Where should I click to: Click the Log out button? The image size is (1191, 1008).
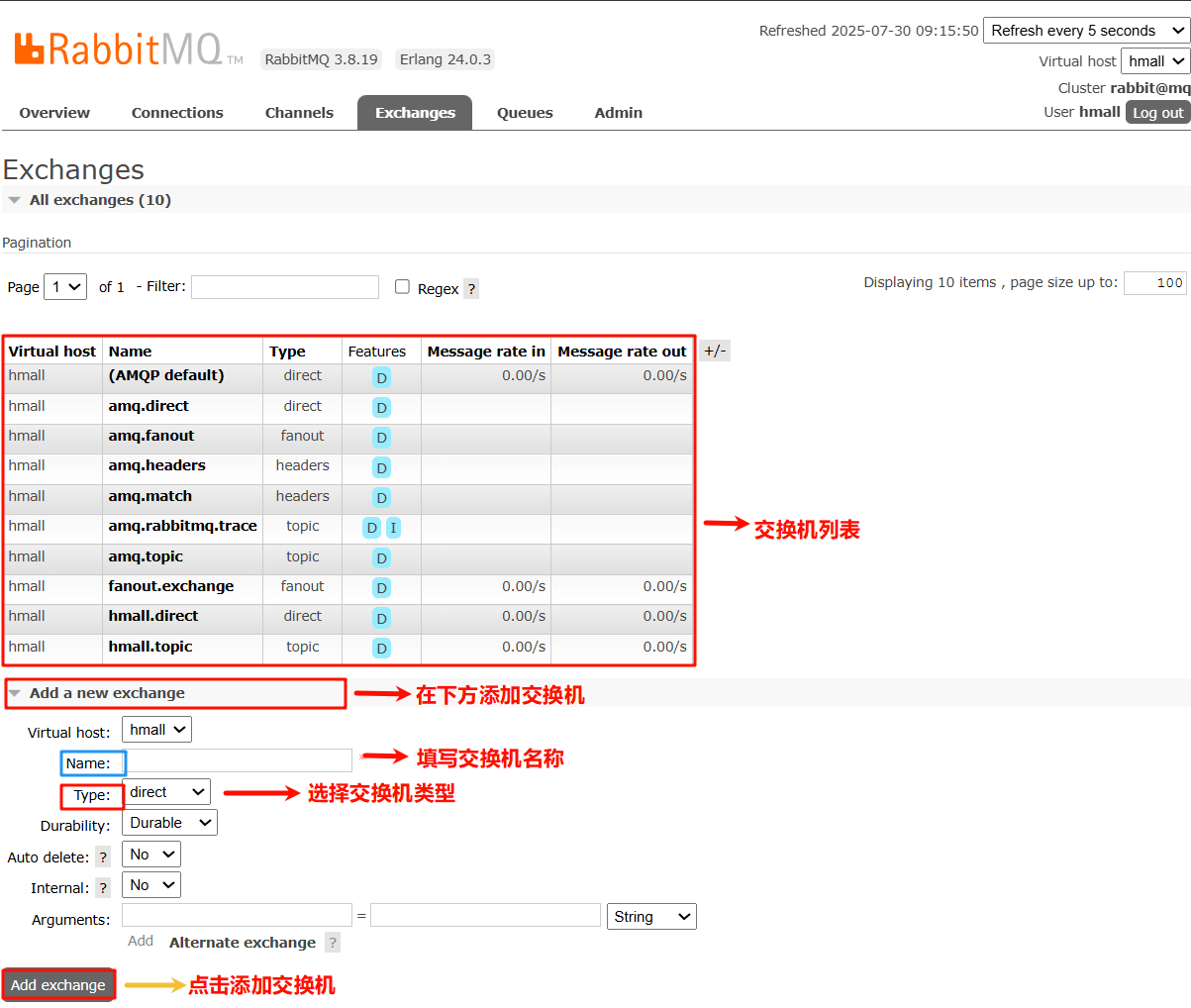point(1157,113)
